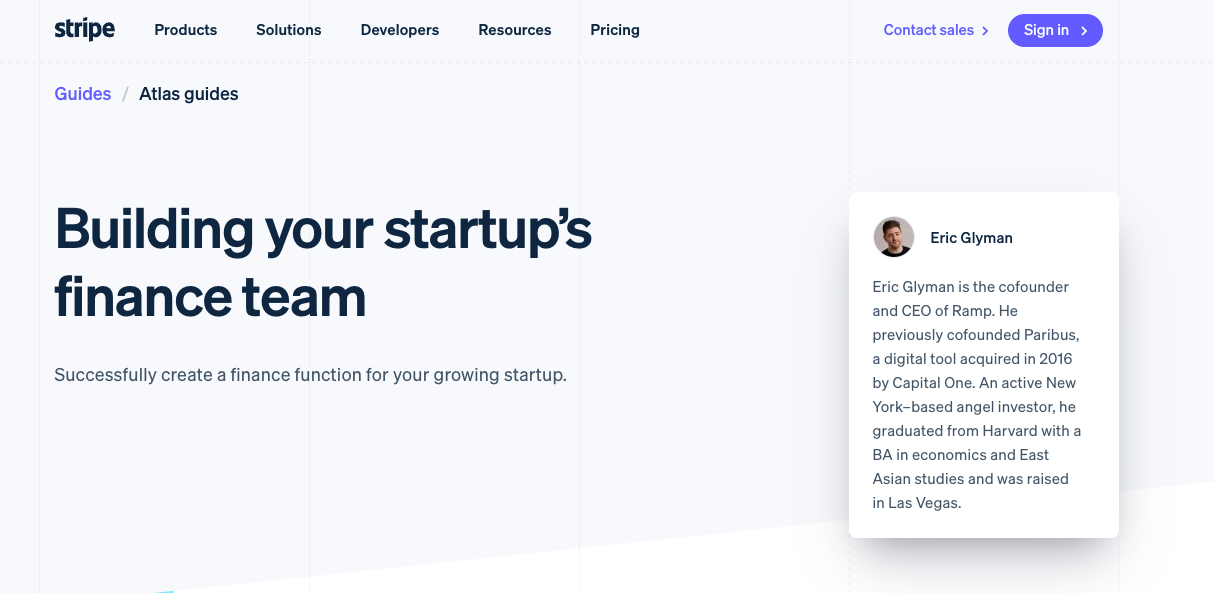This screenshot has width=1214, height=593.
Task: Open the Solutions menu
Action: tap(288, 30)
